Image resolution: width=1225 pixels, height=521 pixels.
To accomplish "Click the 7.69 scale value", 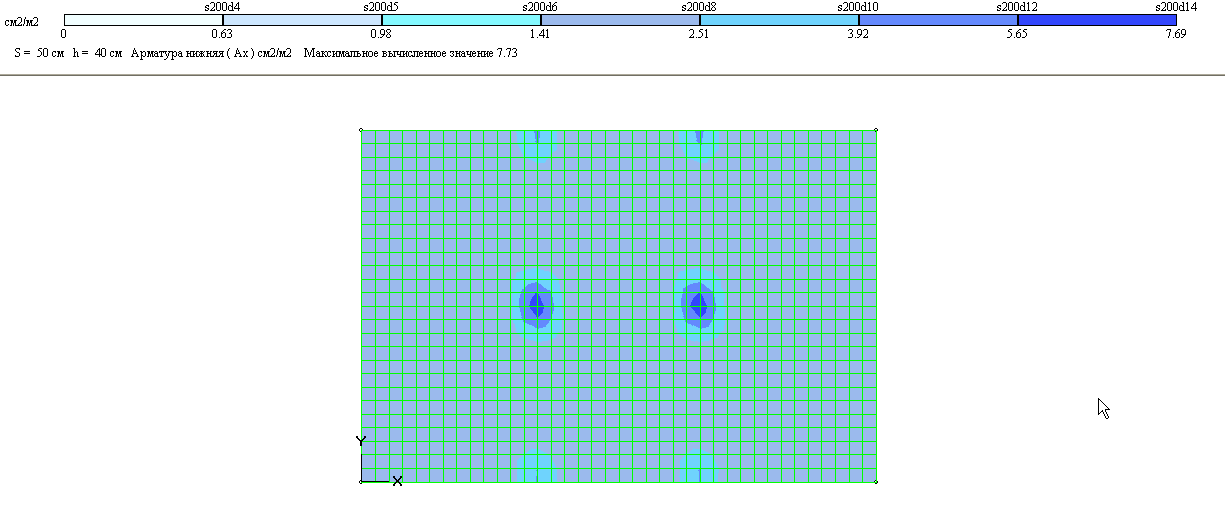I will click(1176, 34).
